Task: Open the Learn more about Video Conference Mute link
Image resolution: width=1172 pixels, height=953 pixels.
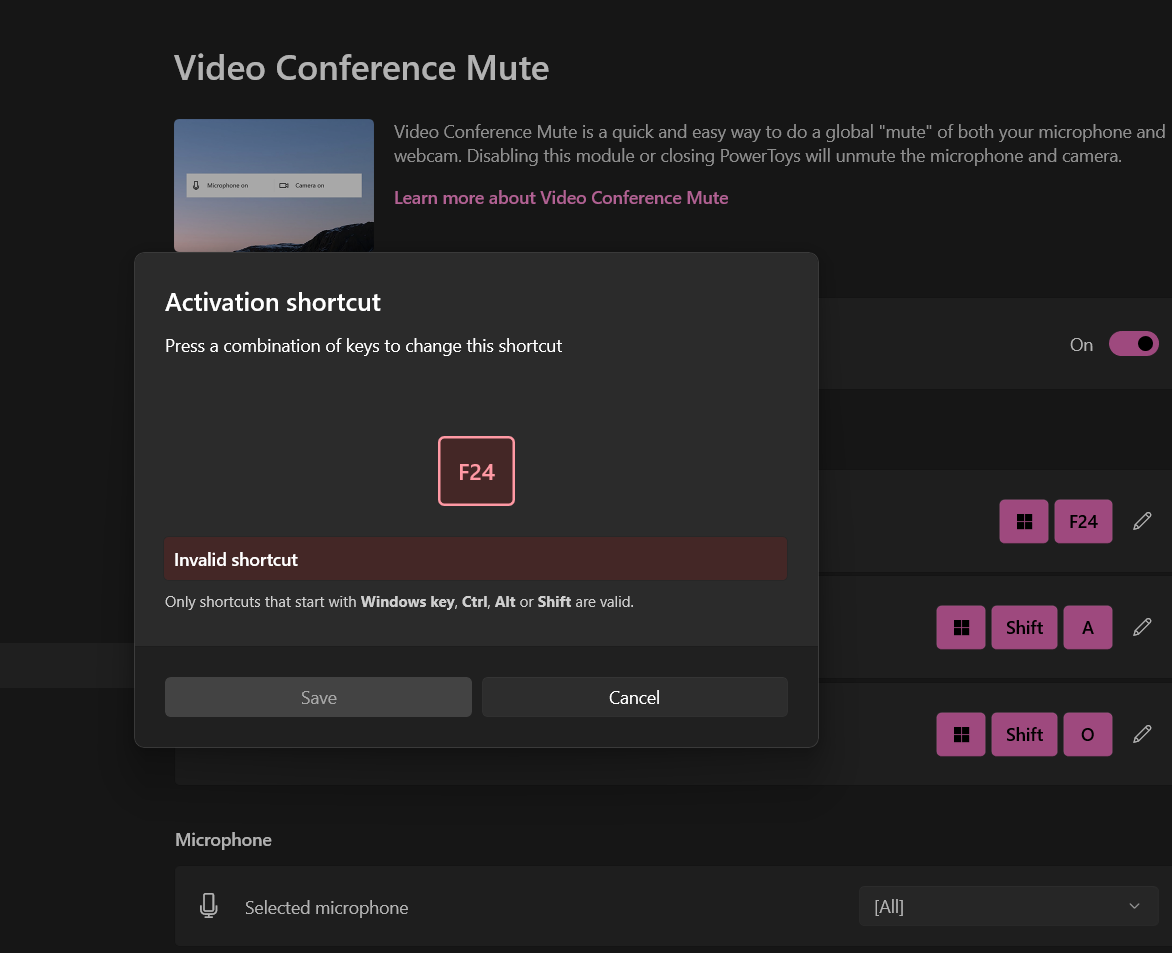Action: click(561, 197)
